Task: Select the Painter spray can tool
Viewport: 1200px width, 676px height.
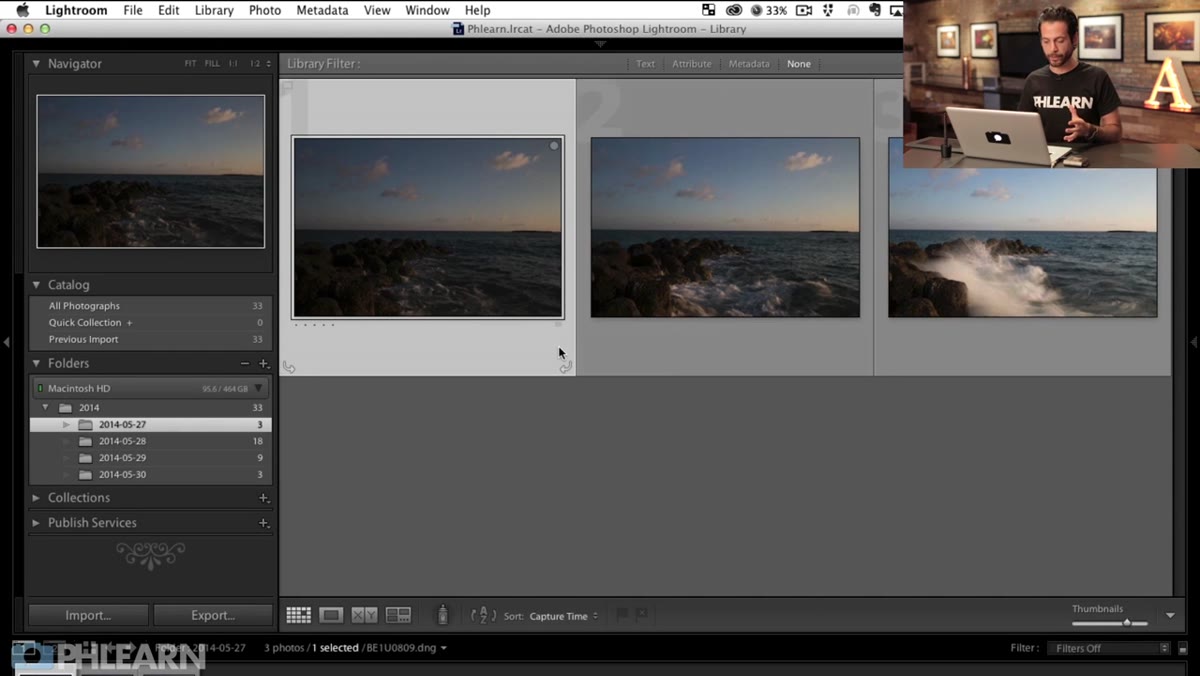Action: [x=443, y=615]
